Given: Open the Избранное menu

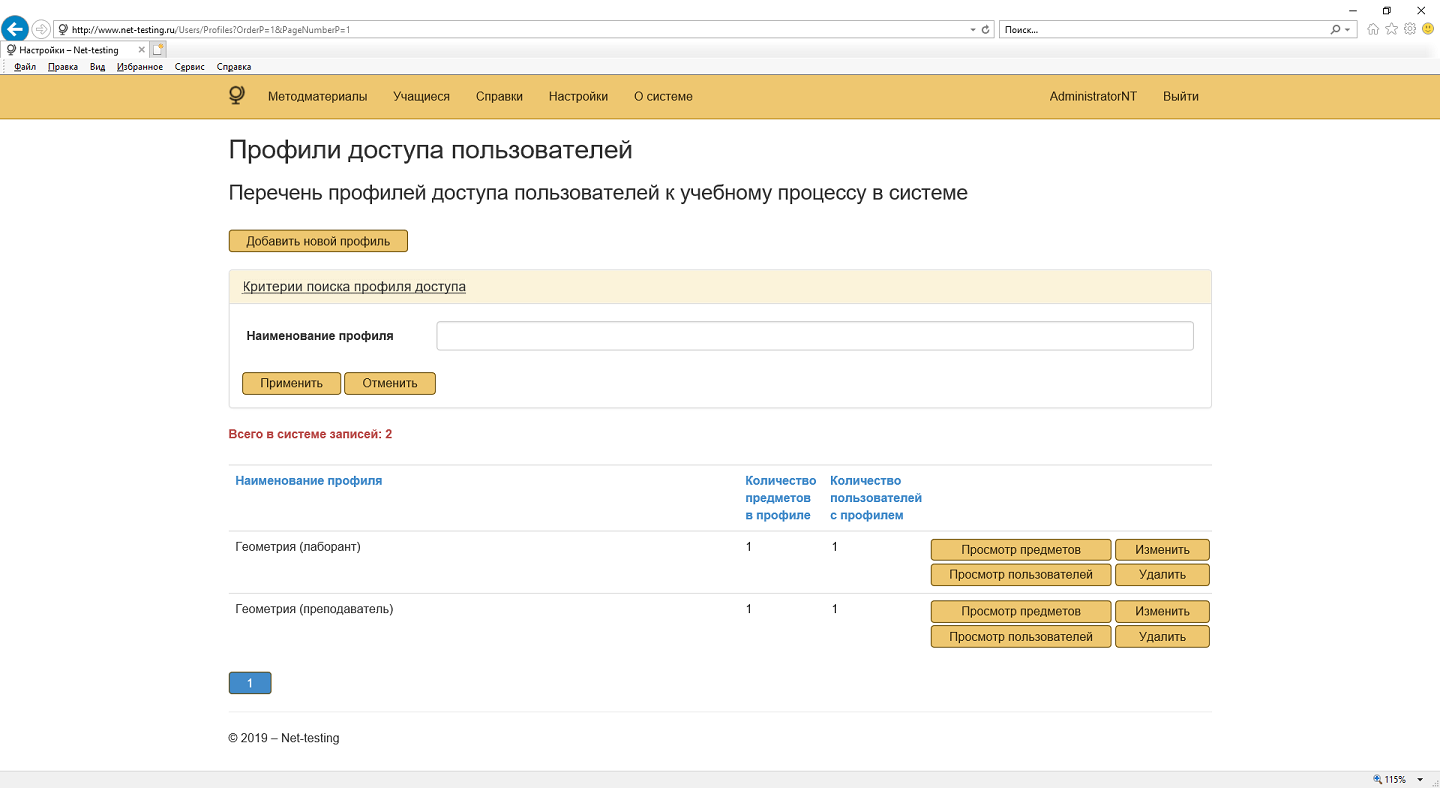Looking at the screenshot, I should (140, 67).
